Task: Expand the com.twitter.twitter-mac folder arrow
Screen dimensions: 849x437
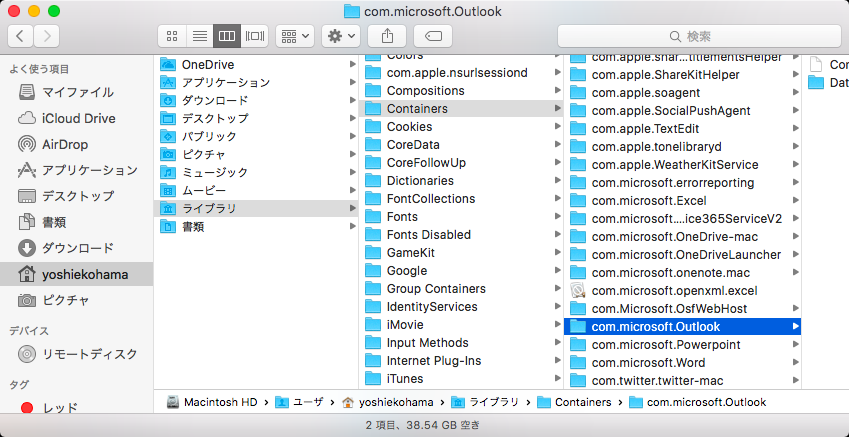Action: 795,381
